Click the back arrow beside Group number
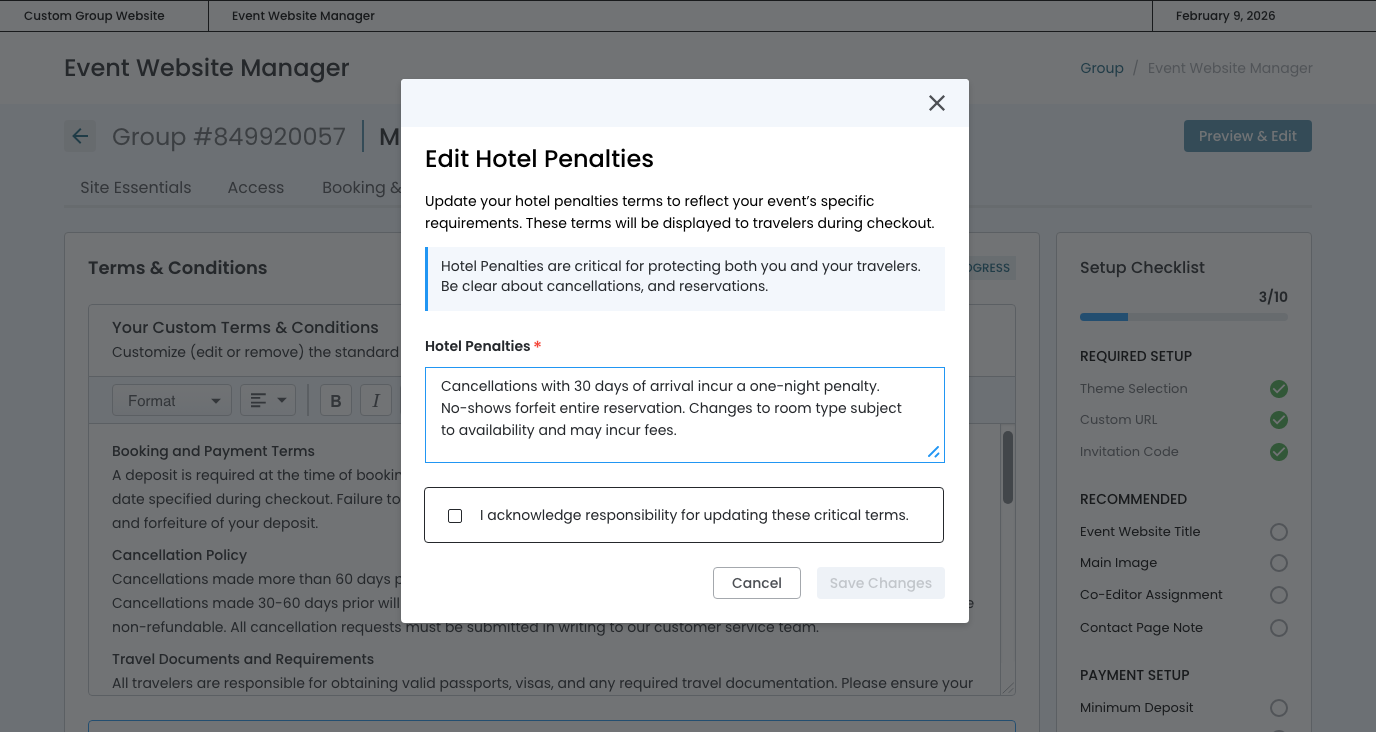Screen dimensions: 1376x732 pos(80,137)
